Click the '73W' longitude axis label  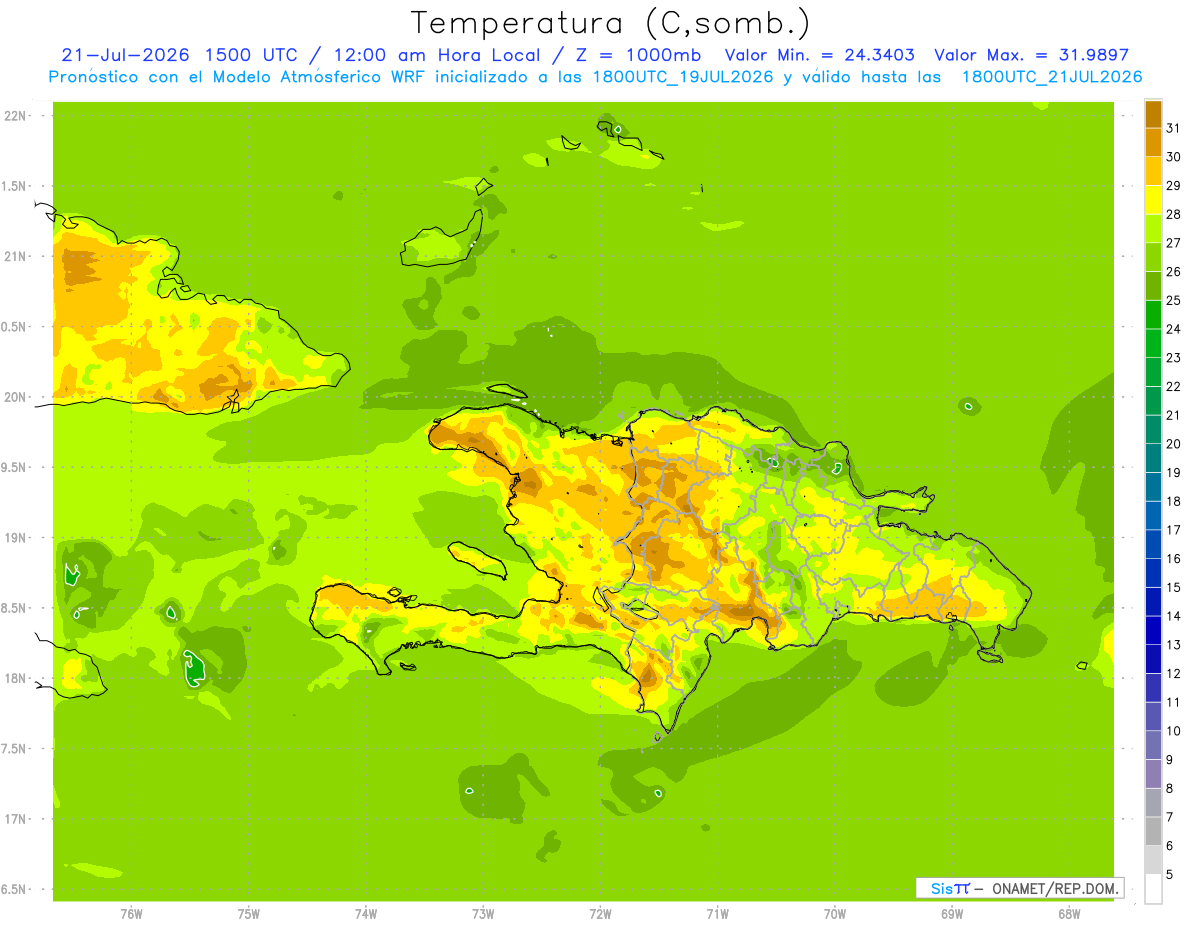[x=483, y=914]
